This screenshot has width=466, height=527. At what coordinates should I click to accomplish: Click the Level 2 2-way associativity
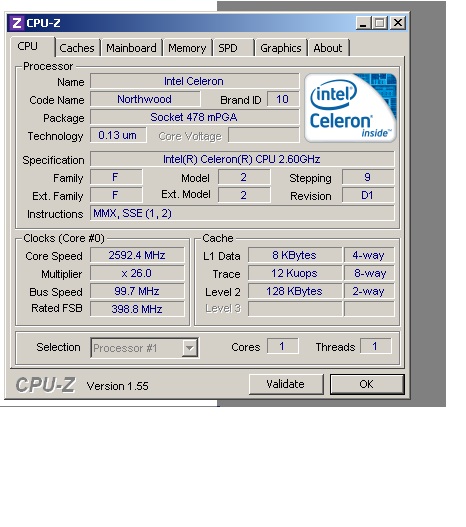[369, 291]
